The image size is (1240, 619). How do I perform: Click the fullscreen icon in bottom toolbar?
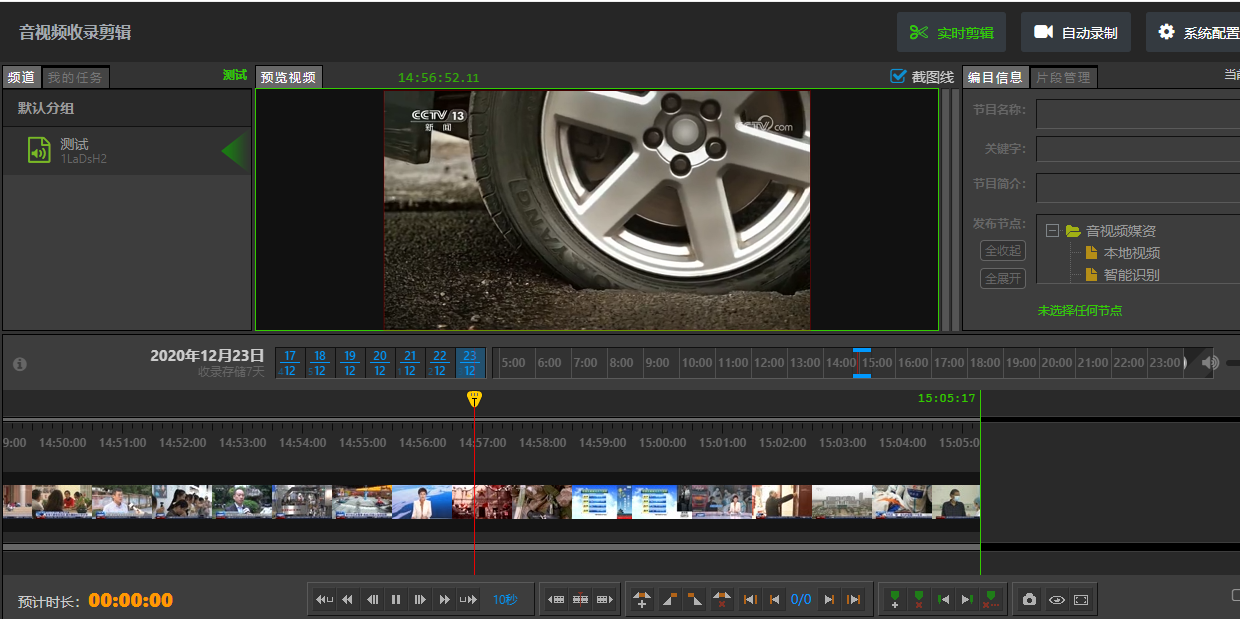[1081, 600]
